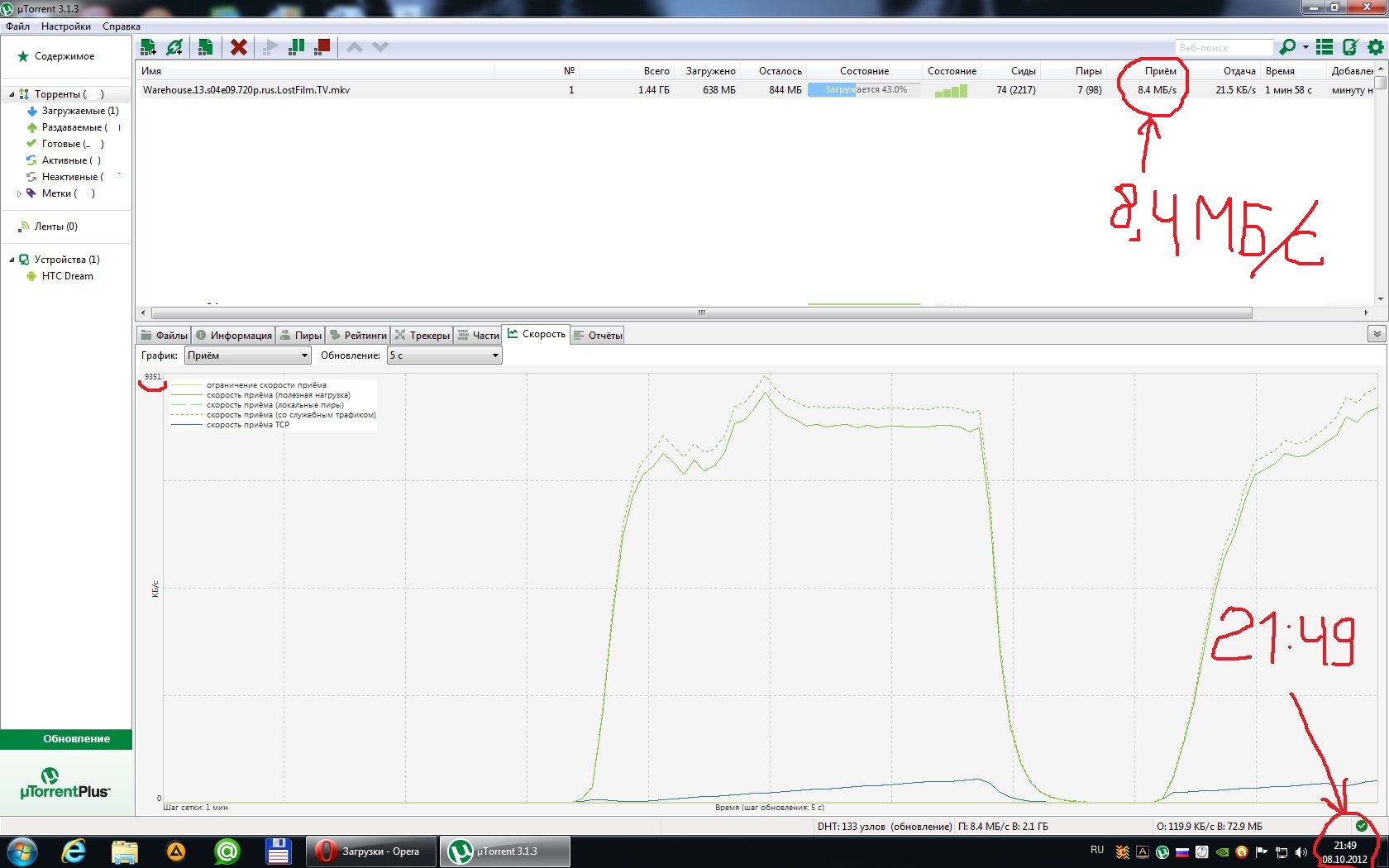Open the График dropdown showing Приём
The width and height of the screenshot is (1389, 868).
pyautogui.click(x=247, y=355)
